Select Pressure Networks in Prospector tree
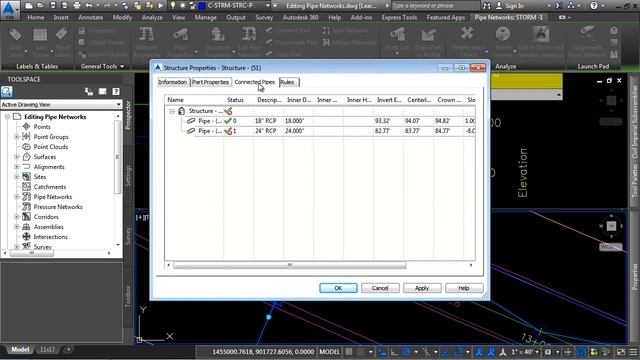640x360 pixels. (58, 207)
